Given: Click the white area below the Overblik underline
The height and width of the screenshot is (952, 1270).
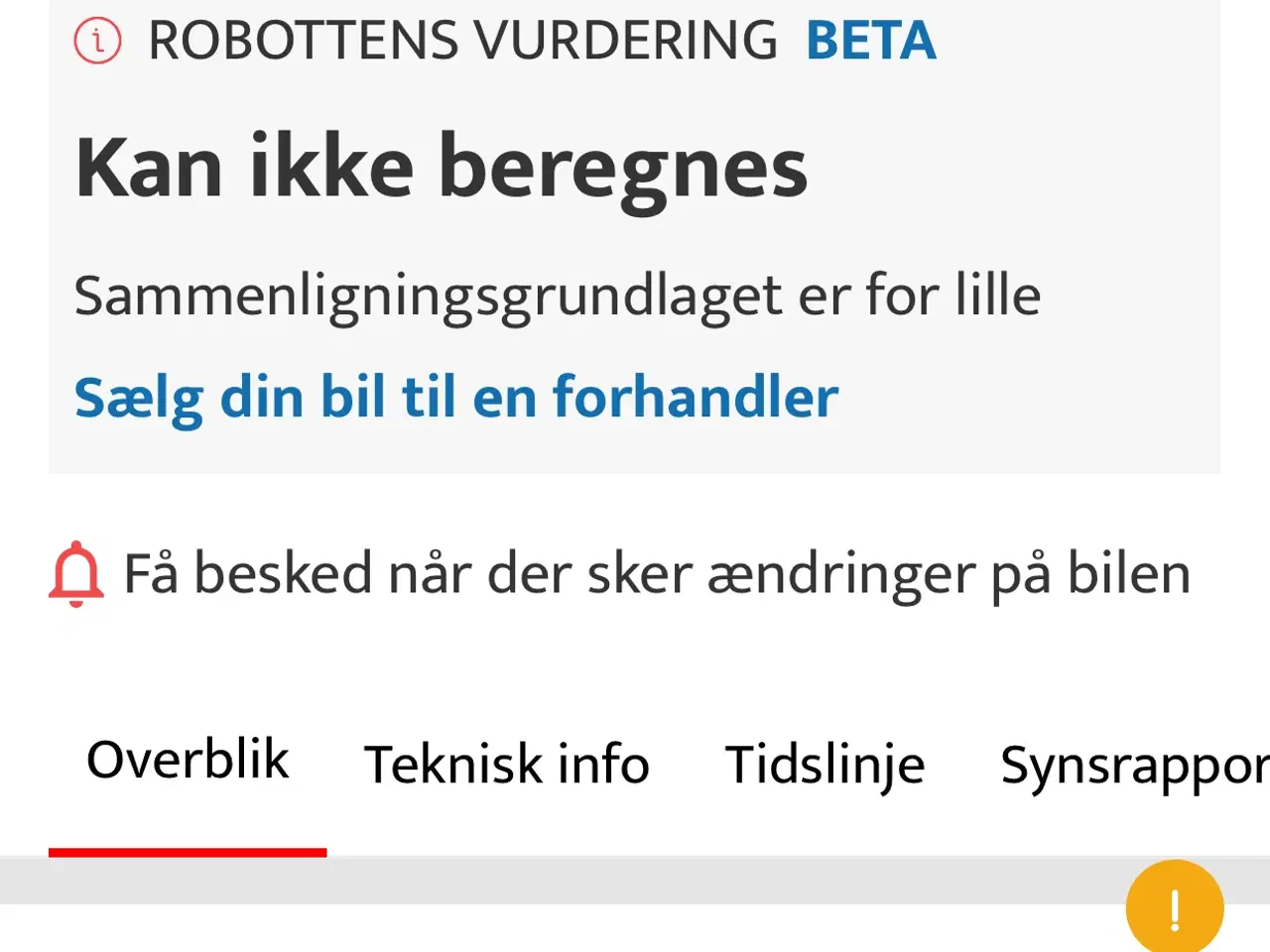Looking at the screenshot, I should point(188,929).
